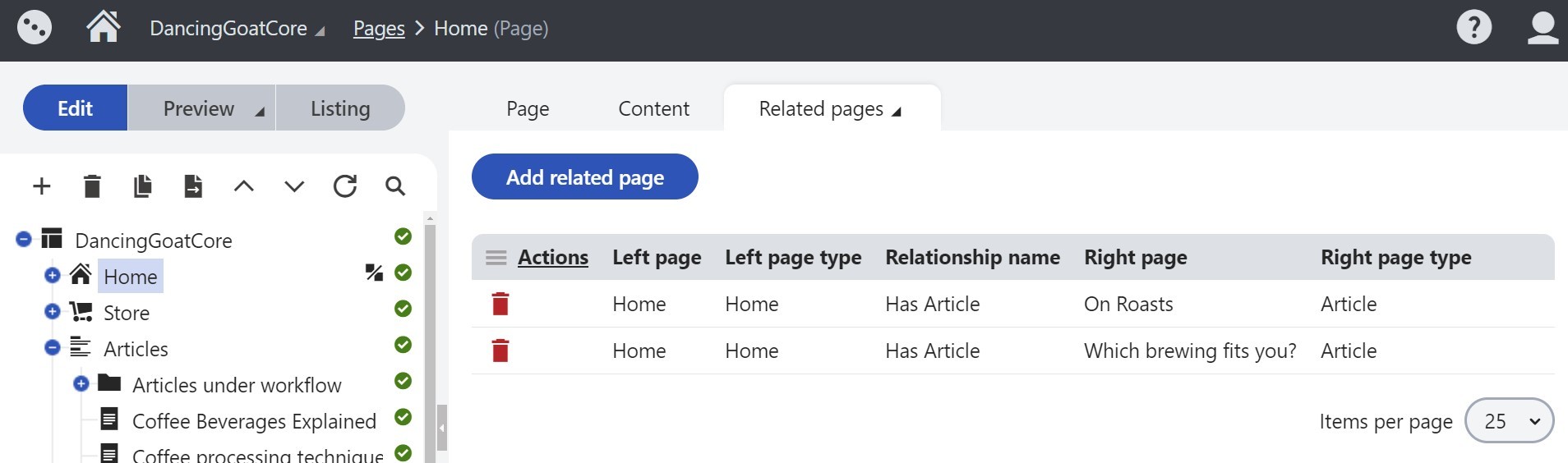Click the Right page type column header
The height and width of the screenshot is (463, 1568).
pyautogui.click(x=1395, y=258)
